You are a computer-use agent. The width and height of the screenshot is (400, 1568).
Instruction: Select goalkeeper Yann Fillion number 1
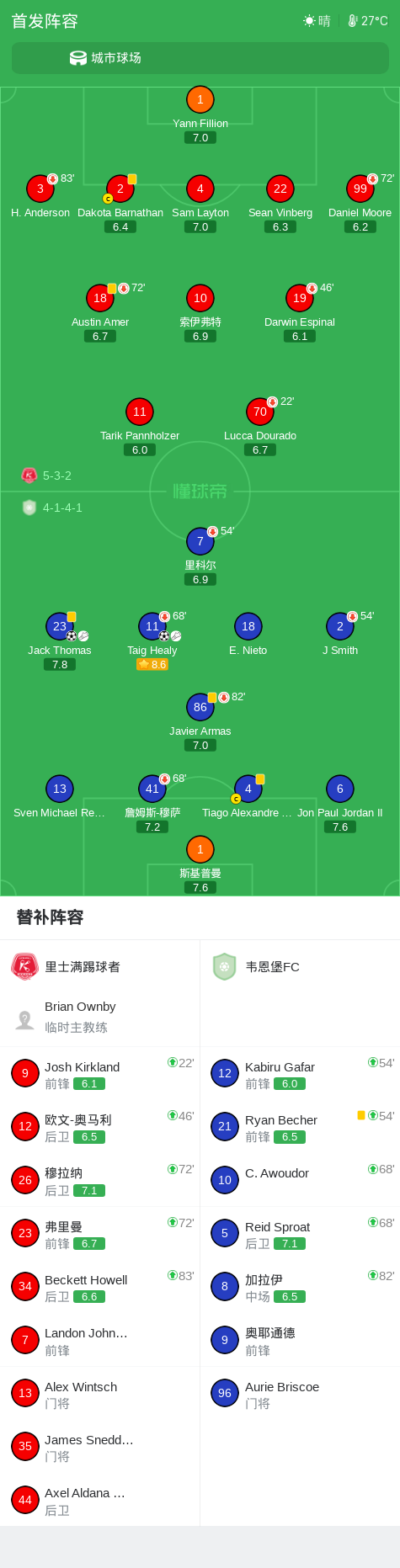[200, 99]
